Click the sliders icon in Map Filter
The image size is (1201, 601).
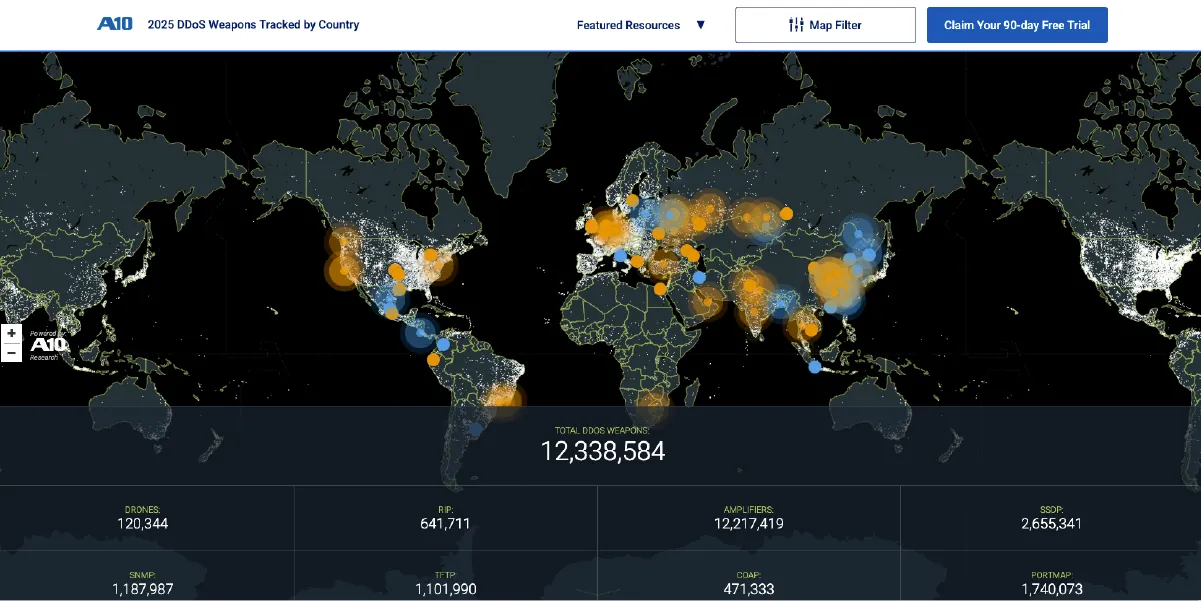click(796, 25)
